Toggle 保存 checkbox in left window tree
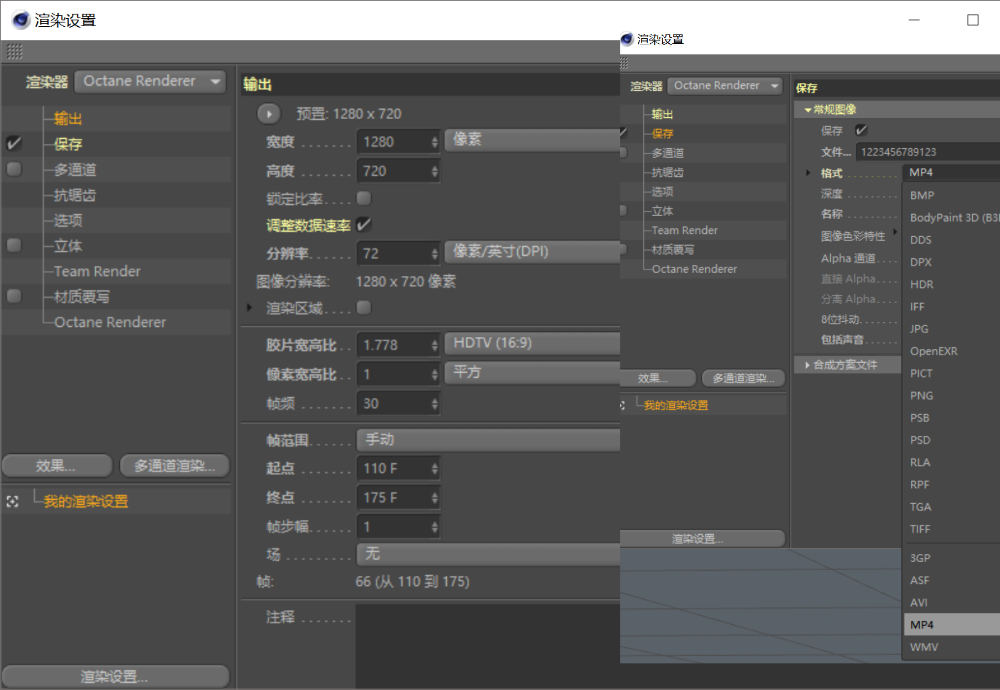The image size is (1000, 690). (x=13, y=143)
